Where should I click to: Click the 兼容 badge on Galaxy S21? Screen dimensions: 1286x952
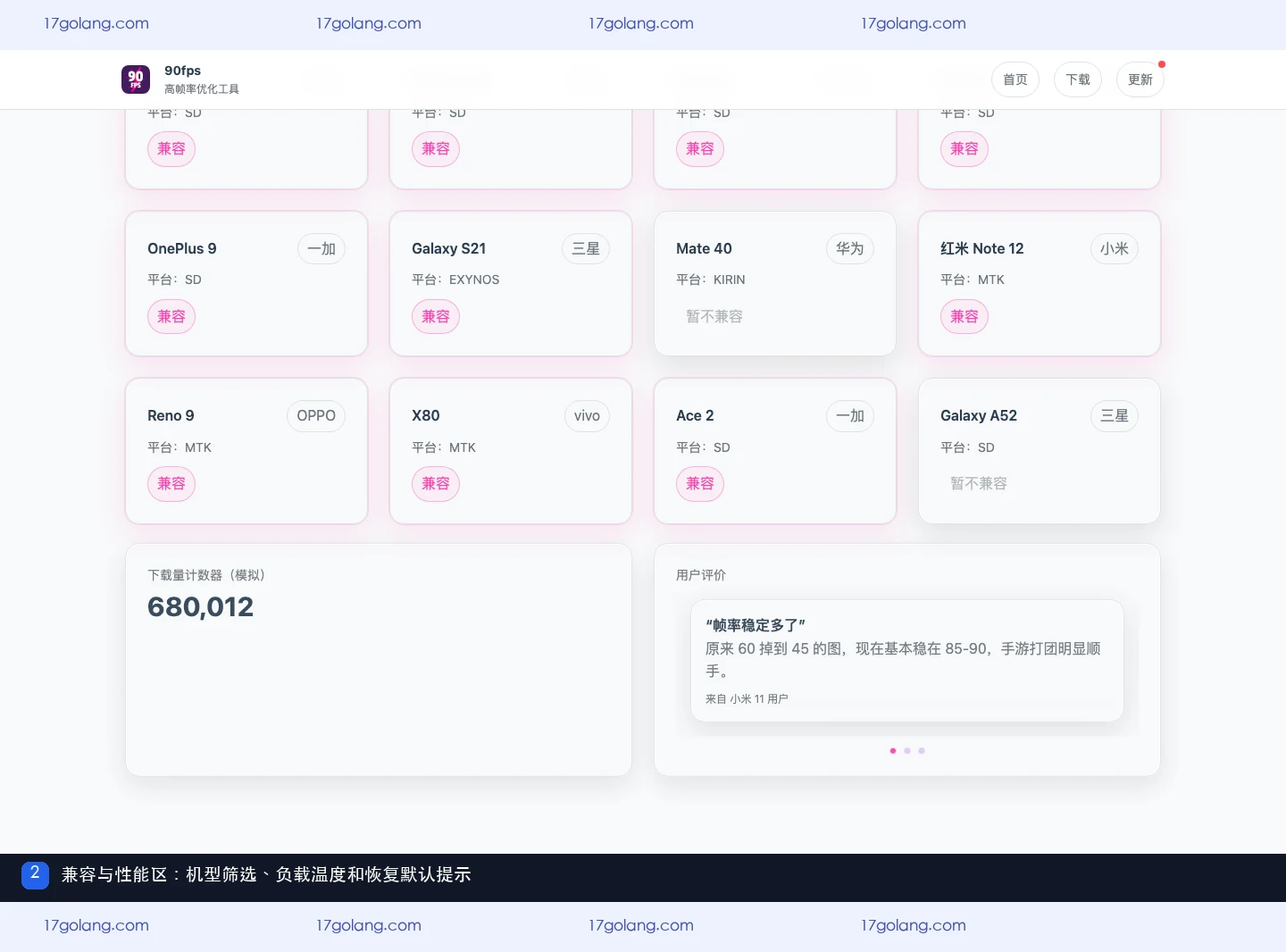click(436, 316)
